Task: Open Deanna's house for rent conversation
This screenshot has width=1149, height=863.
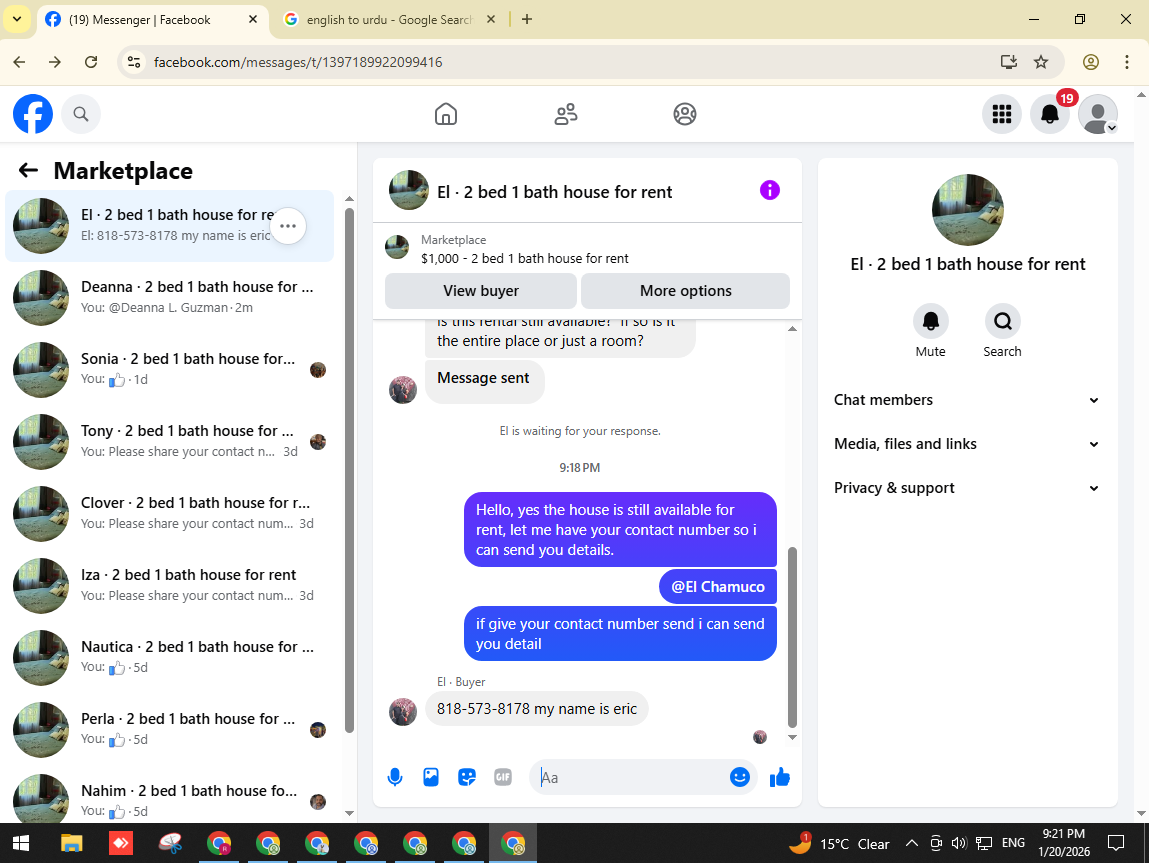Action: [169, 297]
